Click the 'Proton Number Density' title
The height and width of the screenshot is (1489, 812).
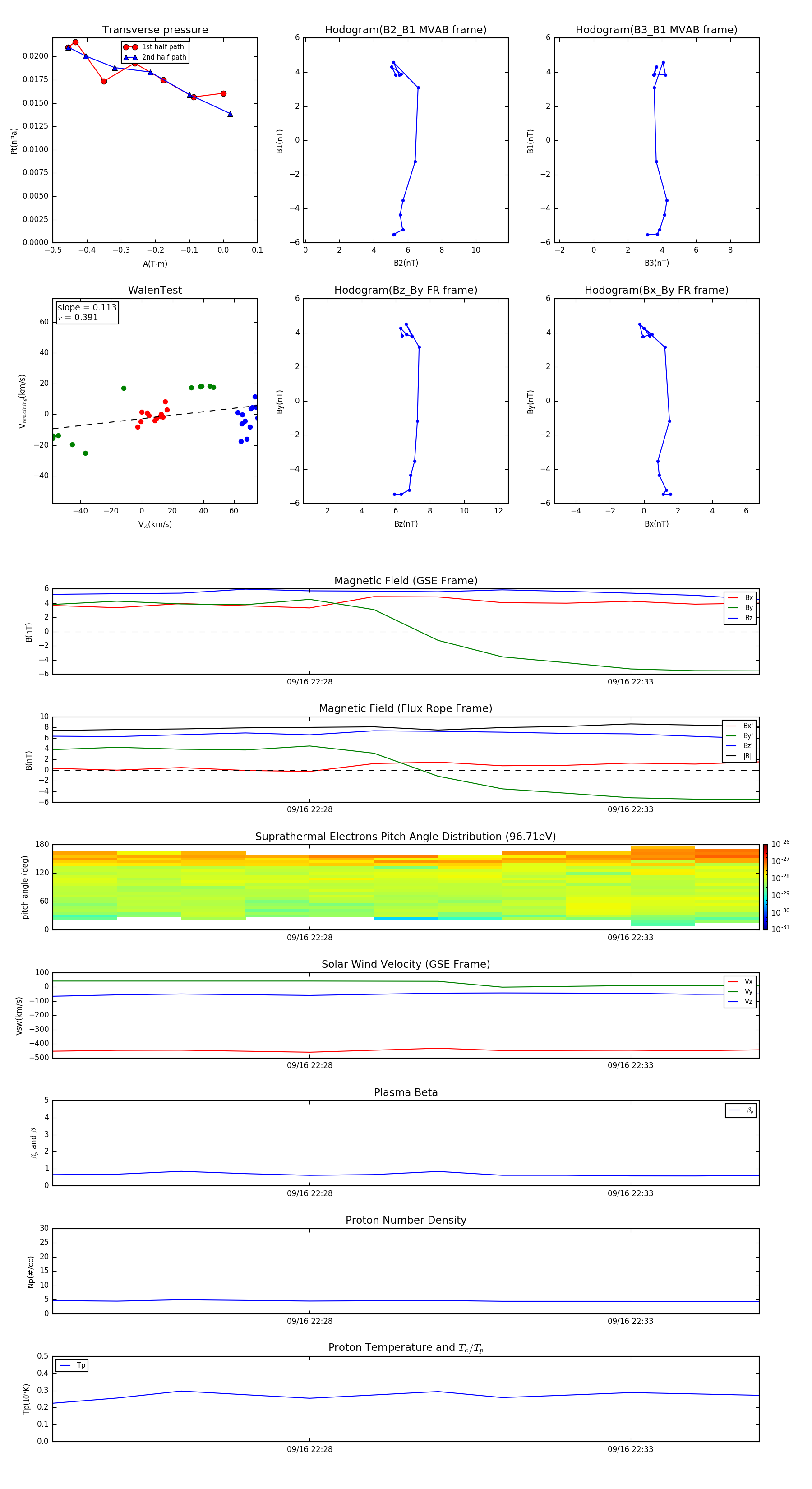406,1221
